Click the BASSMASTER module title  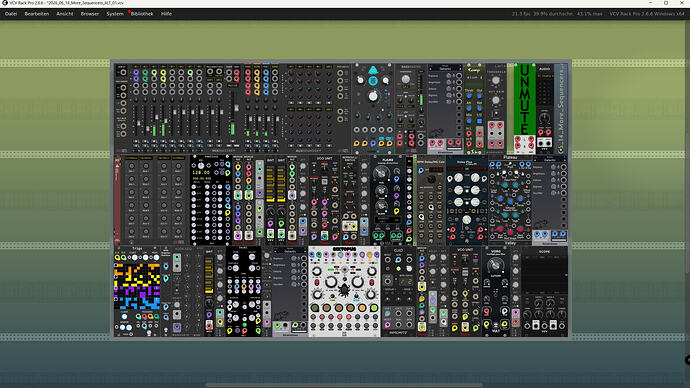411,67
